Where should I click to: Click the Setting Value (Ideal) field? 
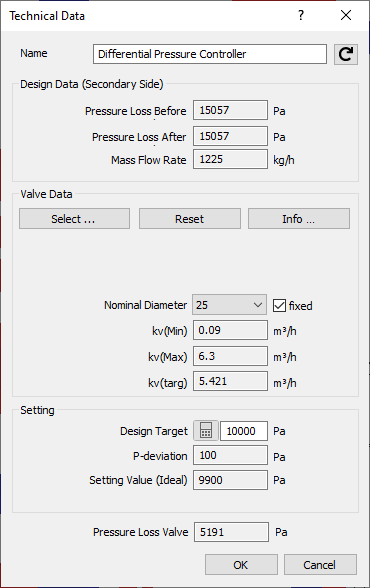(230, 480)
